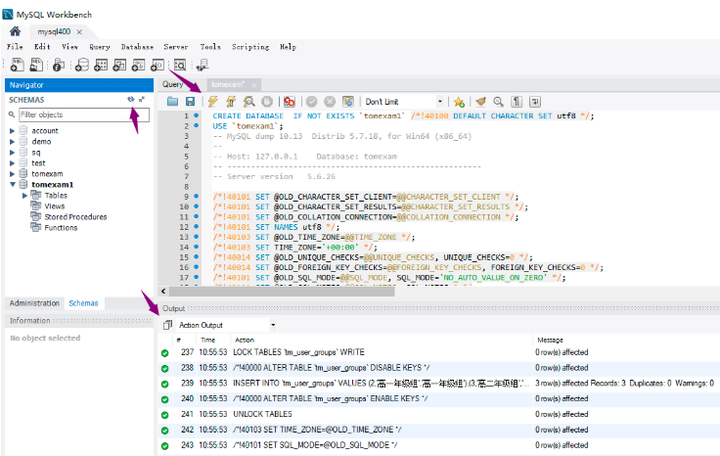Go to the Workbench home screen
This screenshot has width=720, height=456.
click(x=15, y=31)
